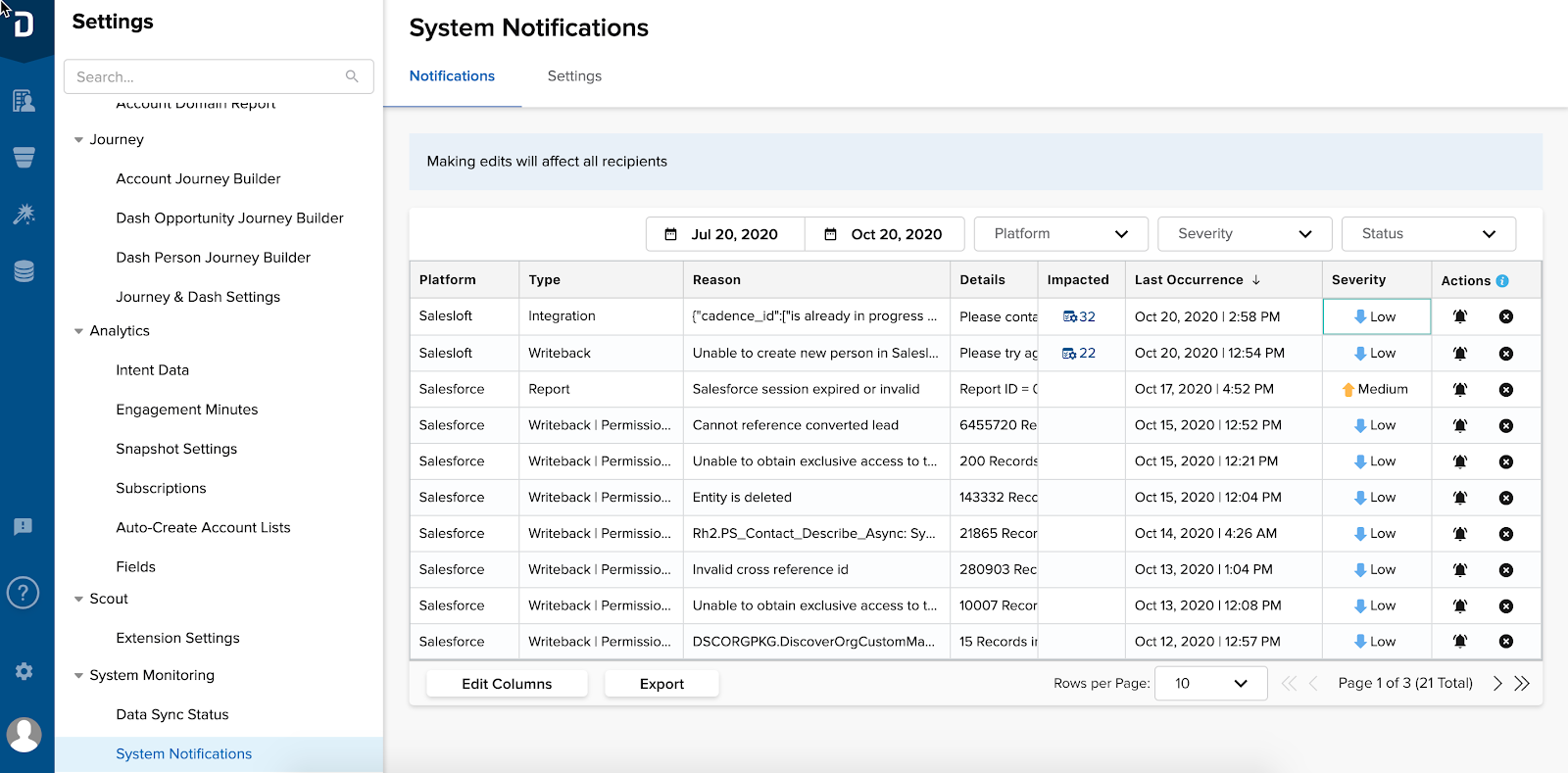
Task: Go to the next page of notifications
Action: point(1497,684)
